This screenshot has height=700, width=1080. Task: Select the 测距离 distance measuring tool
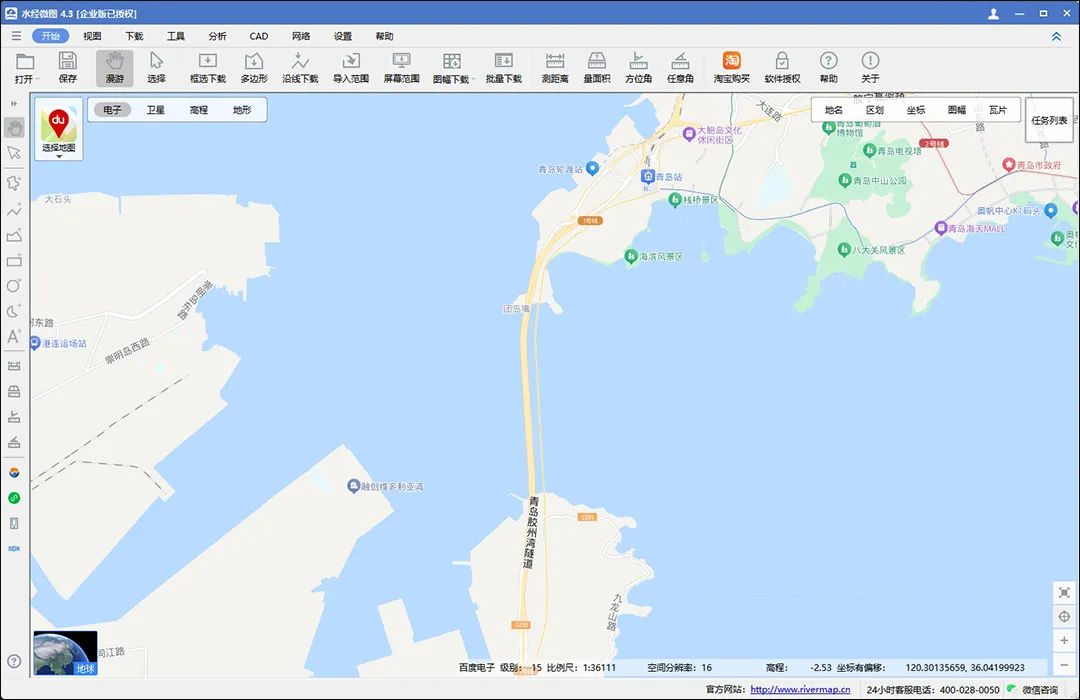554,68
